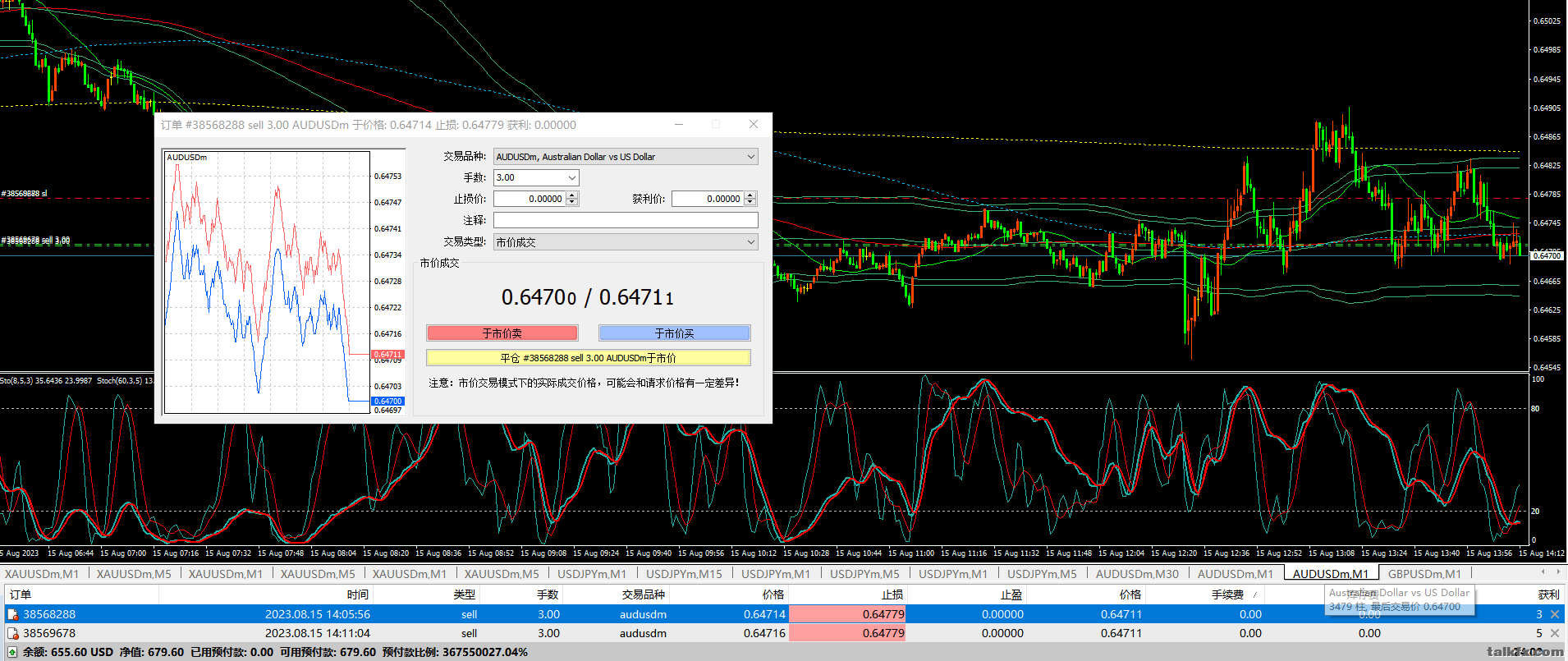The width and height of the screenshot is (1568, 661).
Task: Click the blue 于市价买 buy button
Action: click(674, 333)
